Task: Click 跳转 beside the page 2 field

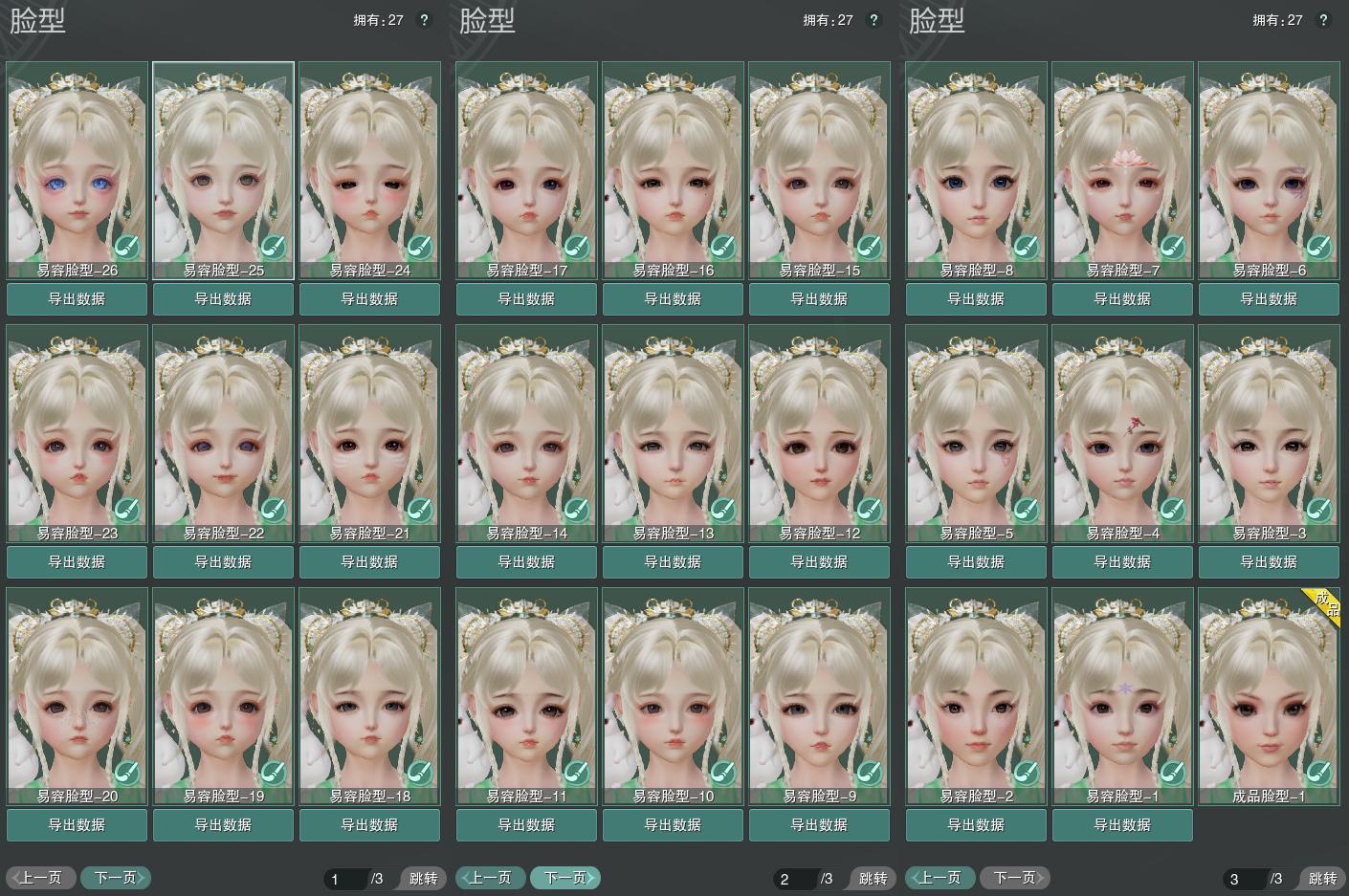Action: (x=873, y=879)
